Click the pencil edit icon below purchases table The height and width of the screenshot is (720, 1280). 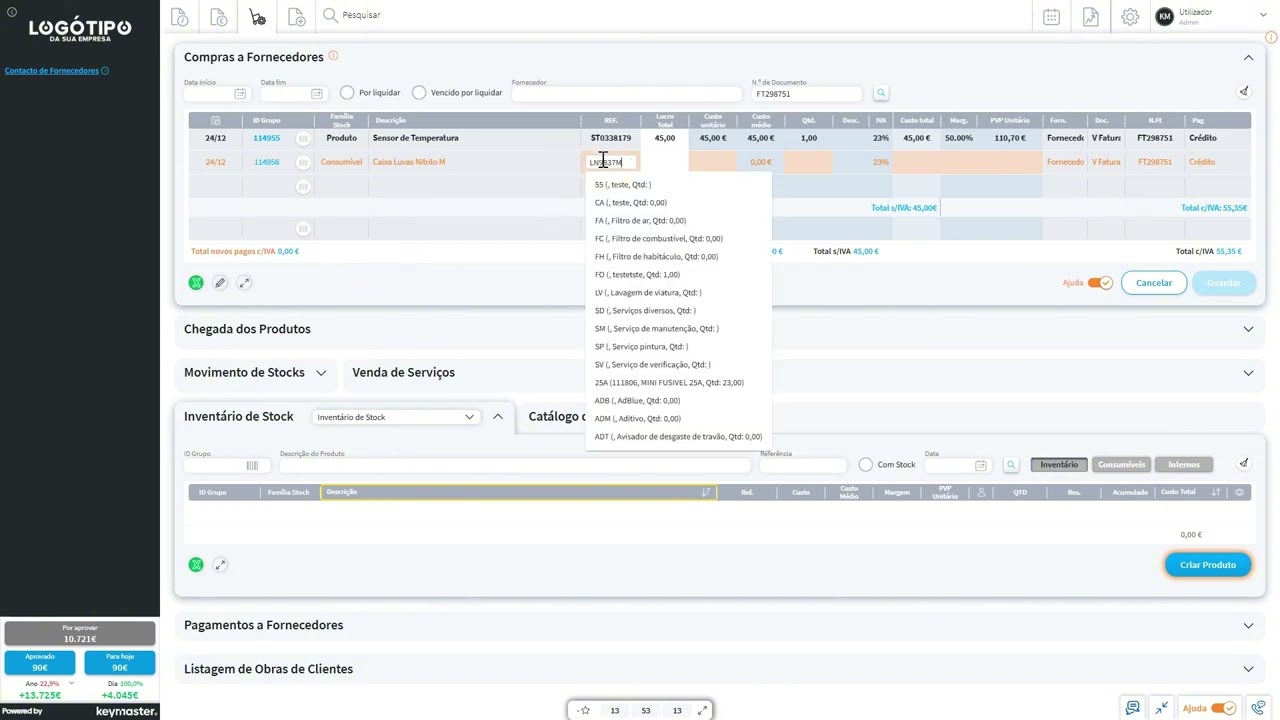[220, 283]
